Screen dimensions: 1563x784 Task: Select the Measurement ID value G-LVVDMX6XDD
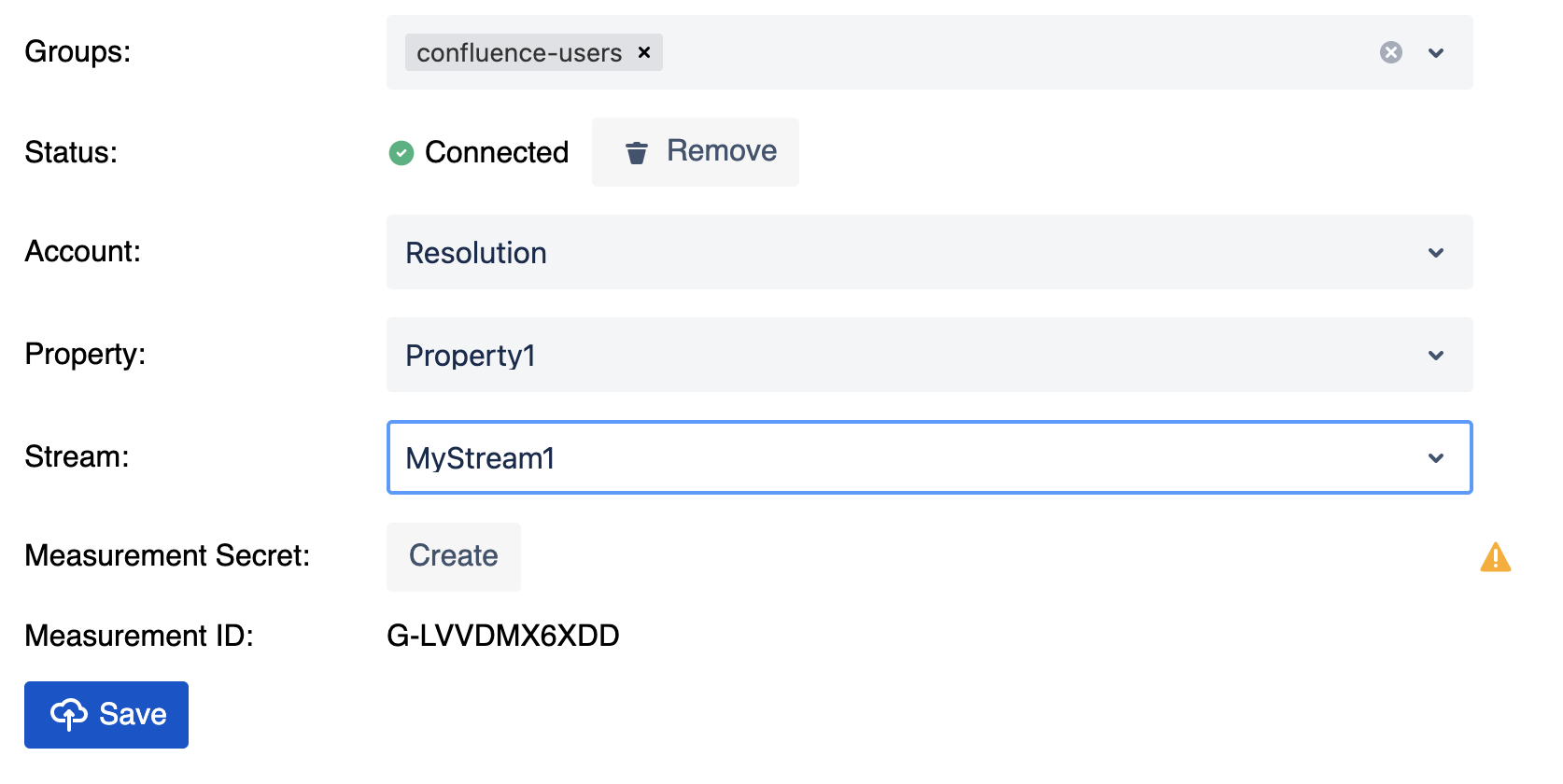tap(503, 636)
